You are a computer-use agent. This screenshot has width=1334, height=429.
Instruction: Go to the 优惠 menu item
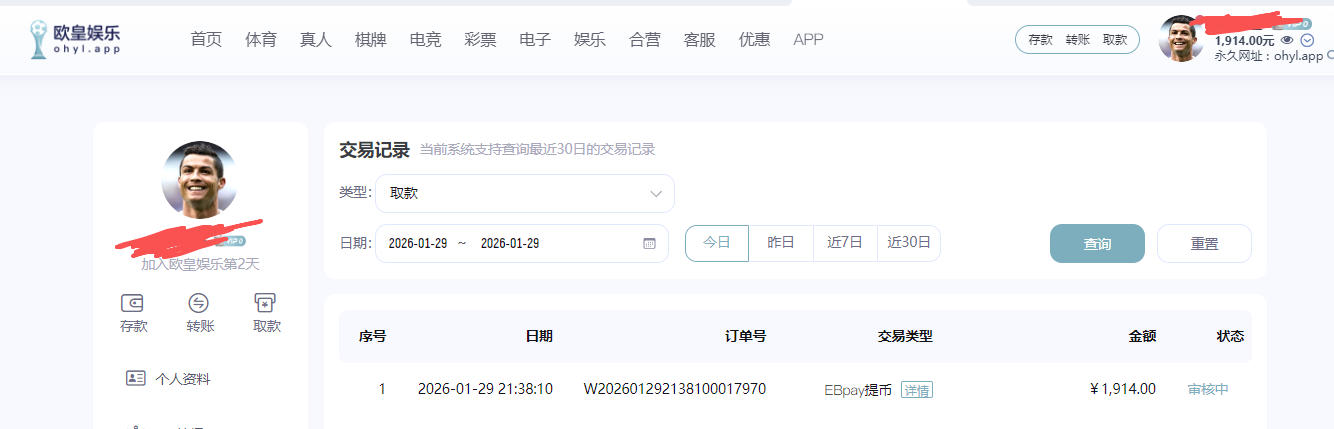(754, 40)
